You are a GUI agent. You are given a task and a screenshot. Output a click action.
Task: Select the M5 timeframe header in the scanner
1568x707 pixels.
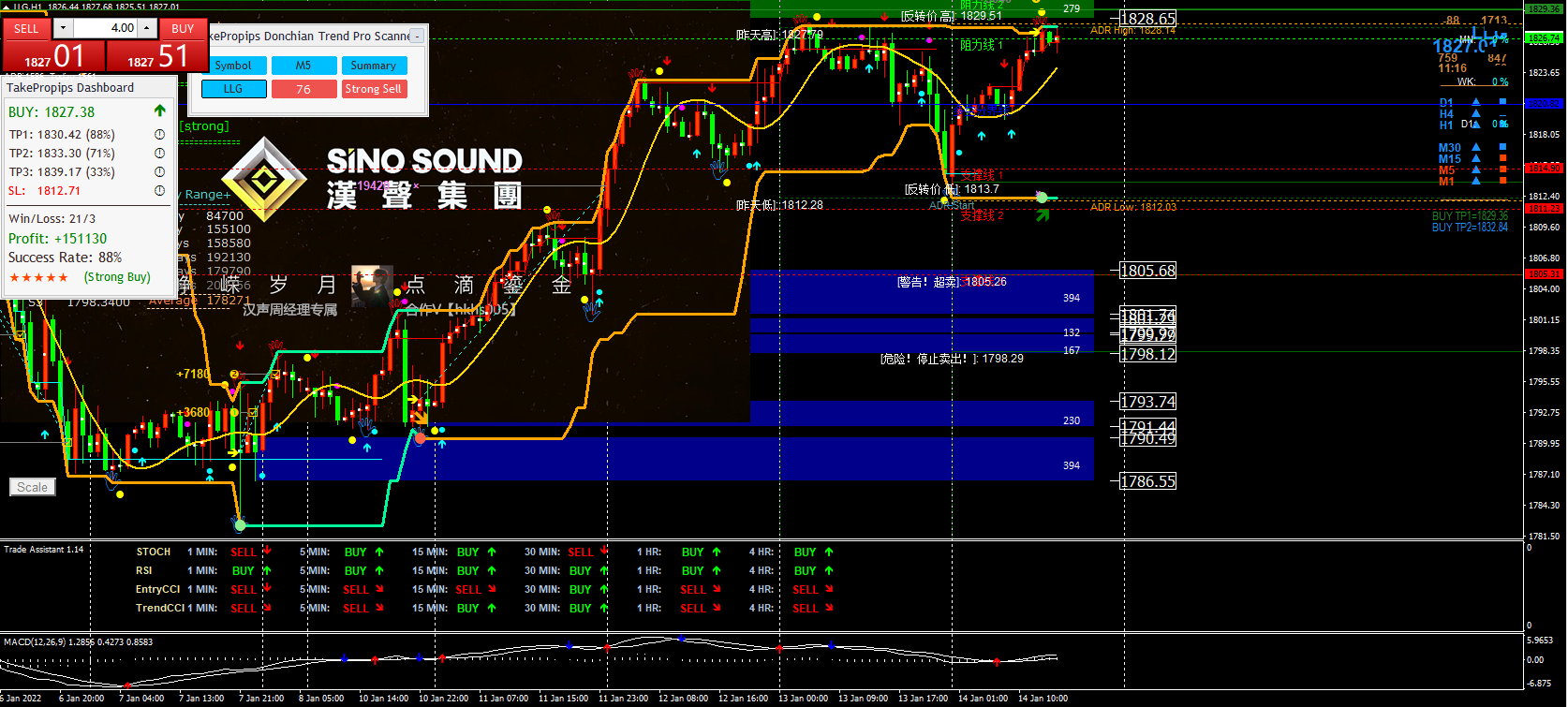[x=303, y=66]
